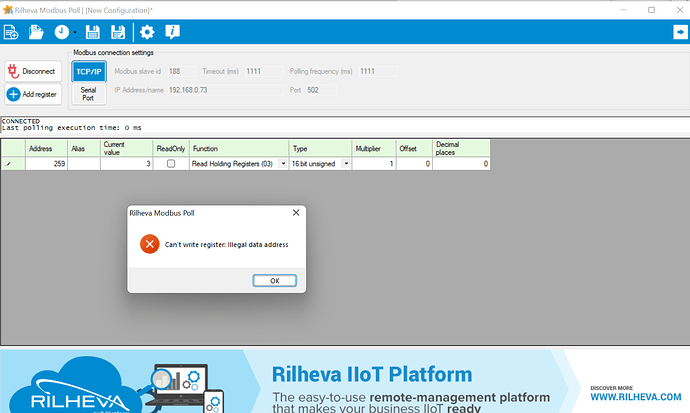The height and width of the screenshot is (413, 690).
Task: Click the Polling frequency field
Action: (x=378, y=71)
